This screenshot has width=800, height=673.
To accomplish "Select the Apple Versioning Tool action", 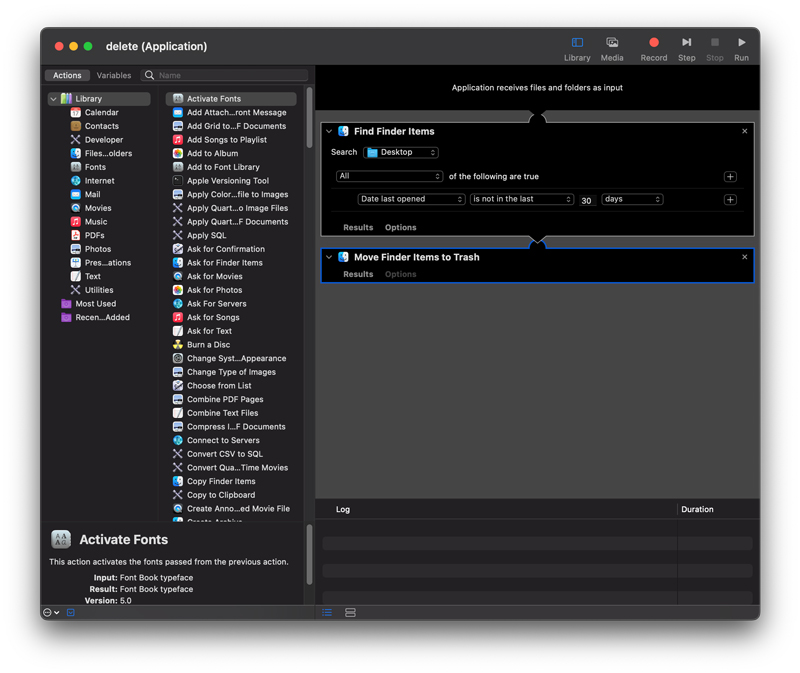I will 228,181.
